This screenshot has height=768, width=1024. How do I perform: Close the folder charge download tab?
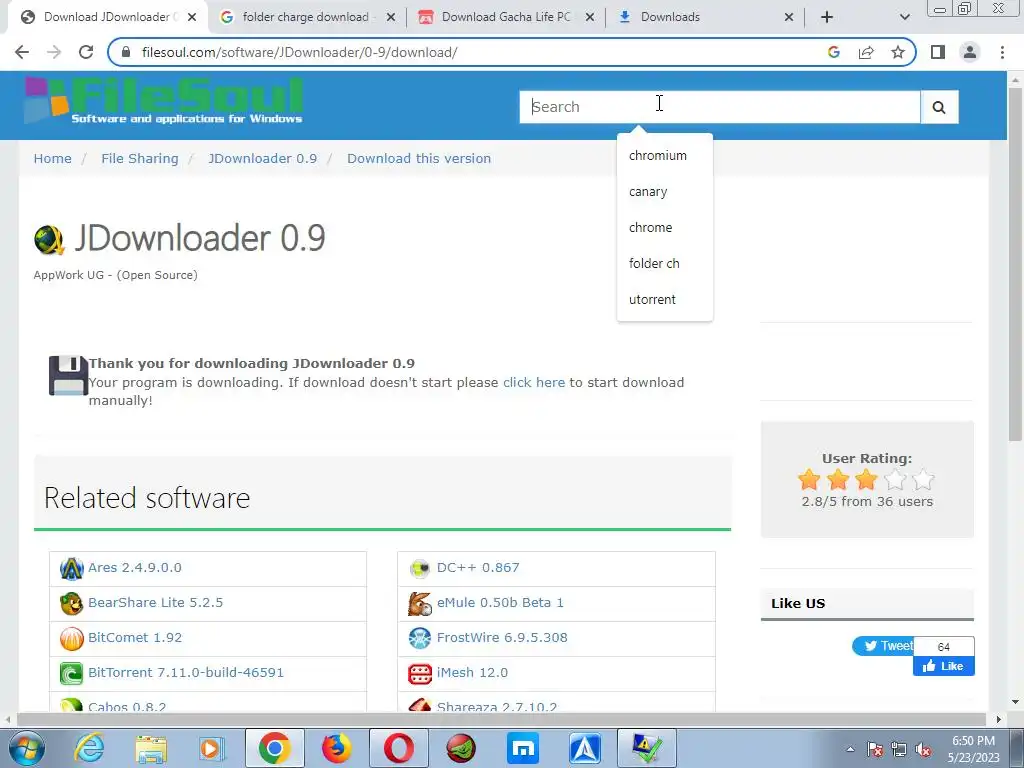point(391,17)
